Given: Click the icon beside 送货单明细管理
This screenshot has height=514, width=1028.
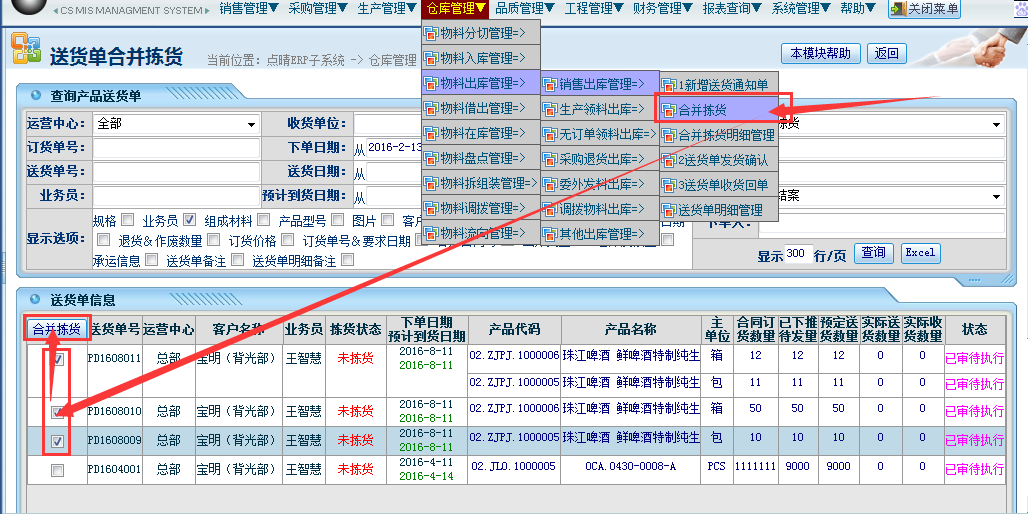Looking at the screenshot, I should point(669,211).
